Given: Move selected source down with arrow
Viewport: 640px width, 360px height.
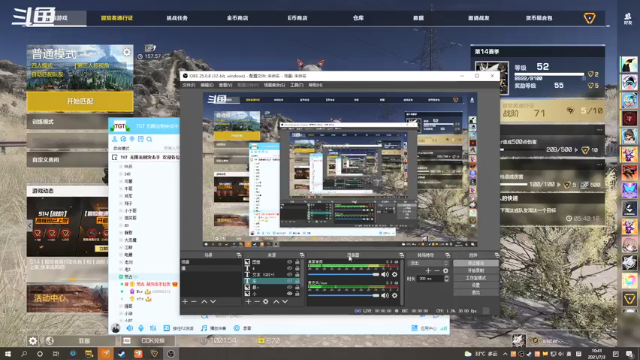Looking at the screenshot, I should [285, 302].
